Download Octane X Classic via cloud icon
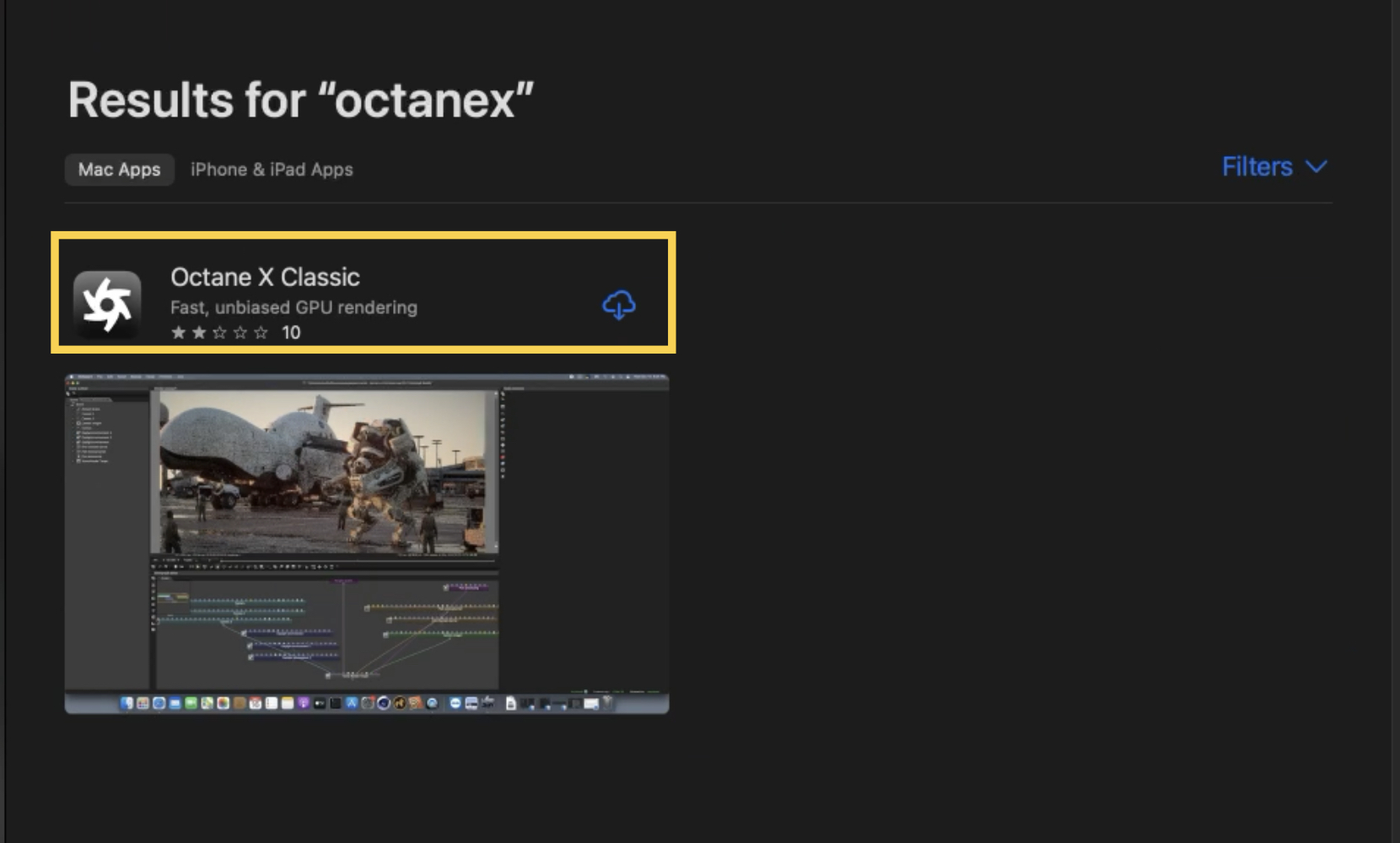 [x=618, y=305]
